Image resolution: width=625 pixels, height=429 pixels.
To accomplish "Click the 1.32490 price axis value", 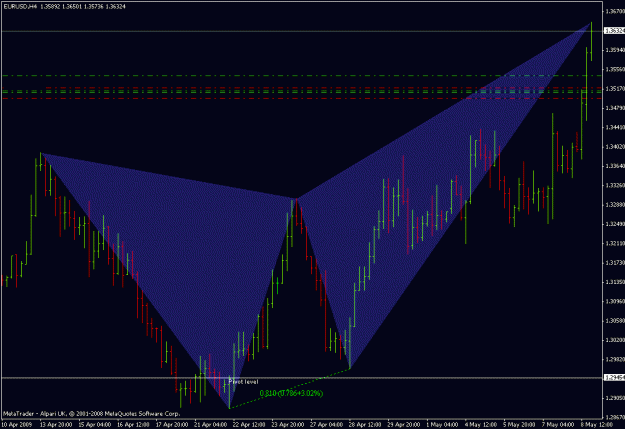I will click(615, 224).
